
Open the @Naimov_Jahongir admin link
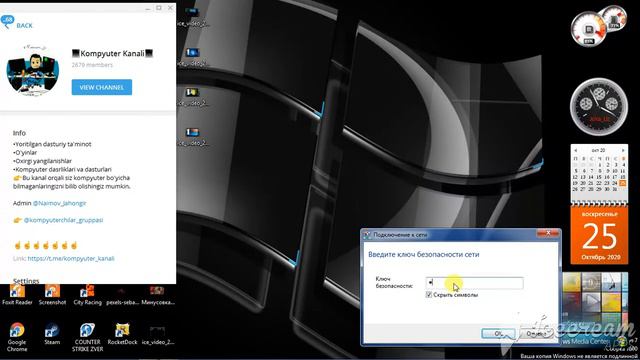(x=59, y=203)
